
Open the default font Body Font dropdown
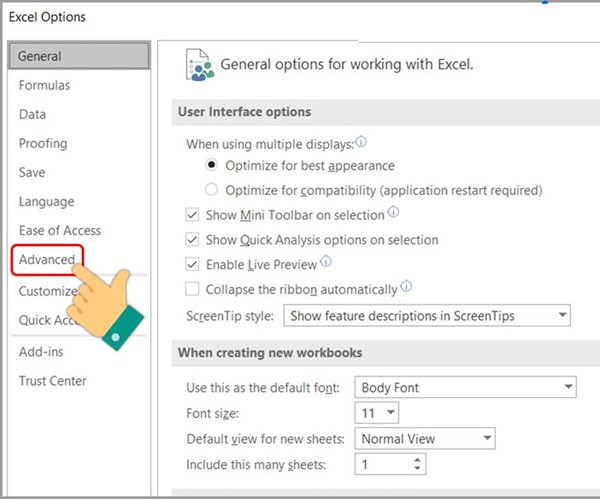(x=465, y=387)
